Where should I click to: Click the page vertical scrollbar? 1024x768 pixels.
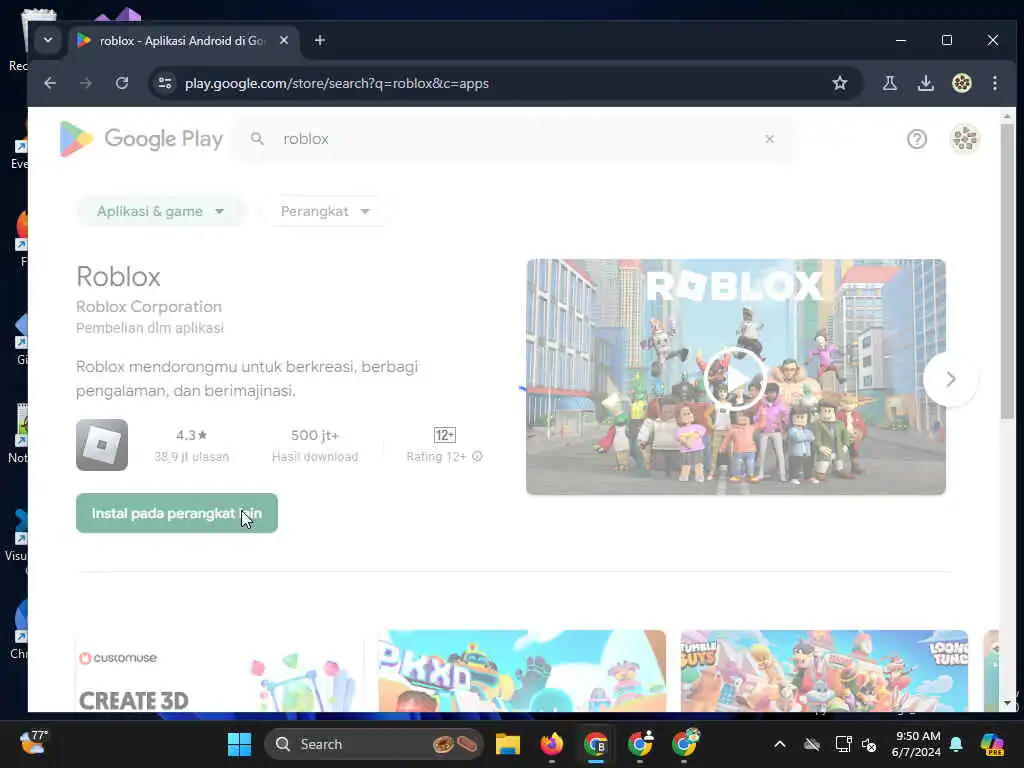pos(1008,271)
